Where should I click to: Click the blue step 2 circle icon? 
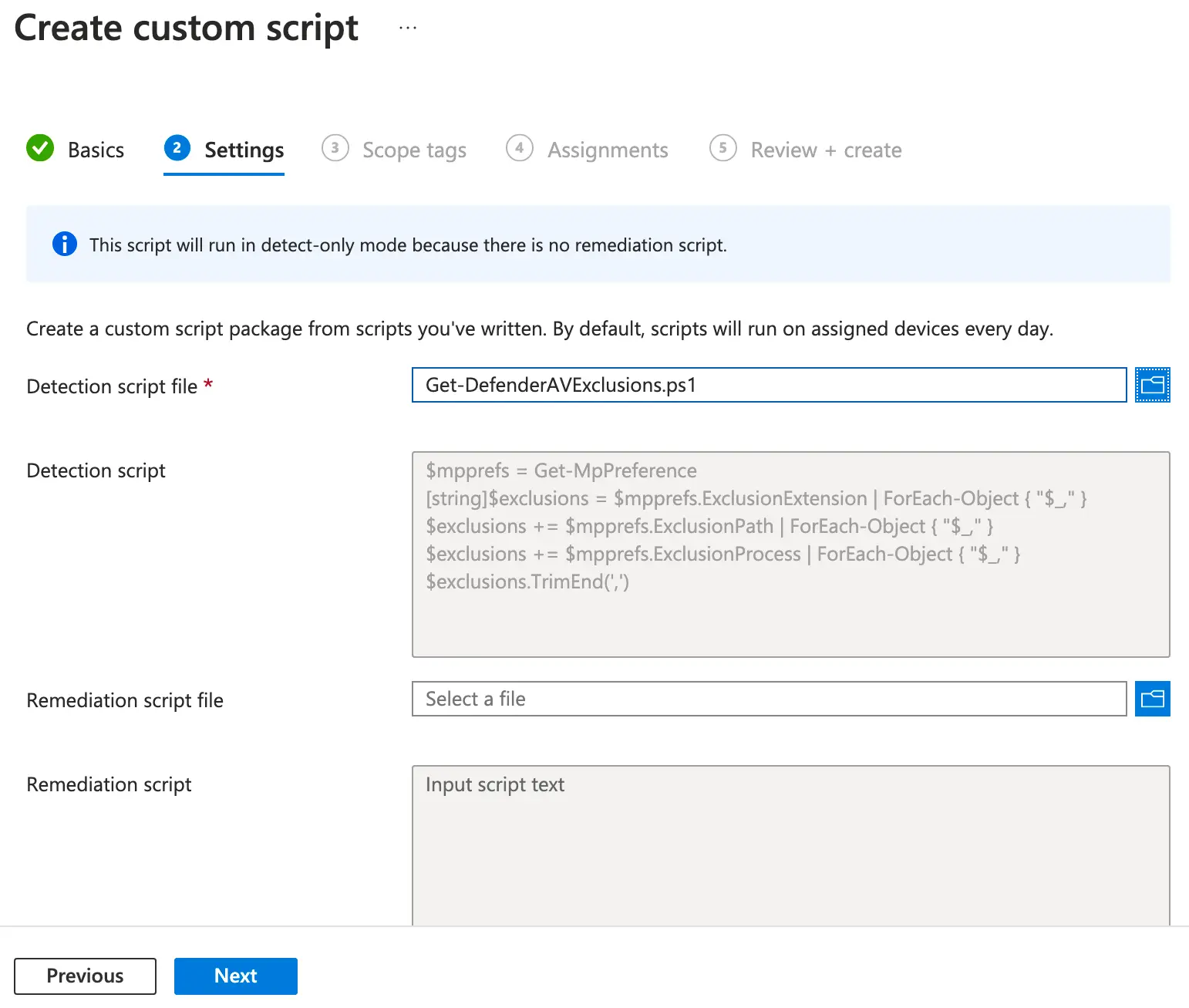(177, 148)
